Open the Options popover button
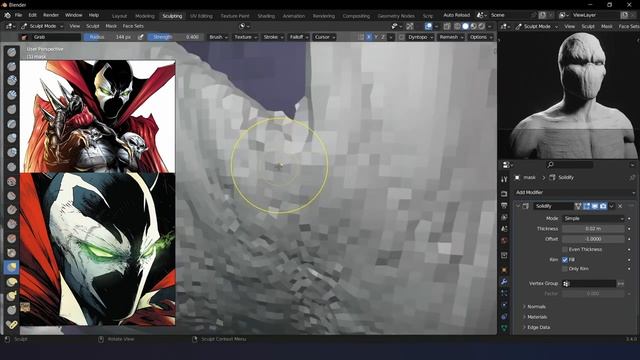The image size is (640, 360). [x=480, y=37]
